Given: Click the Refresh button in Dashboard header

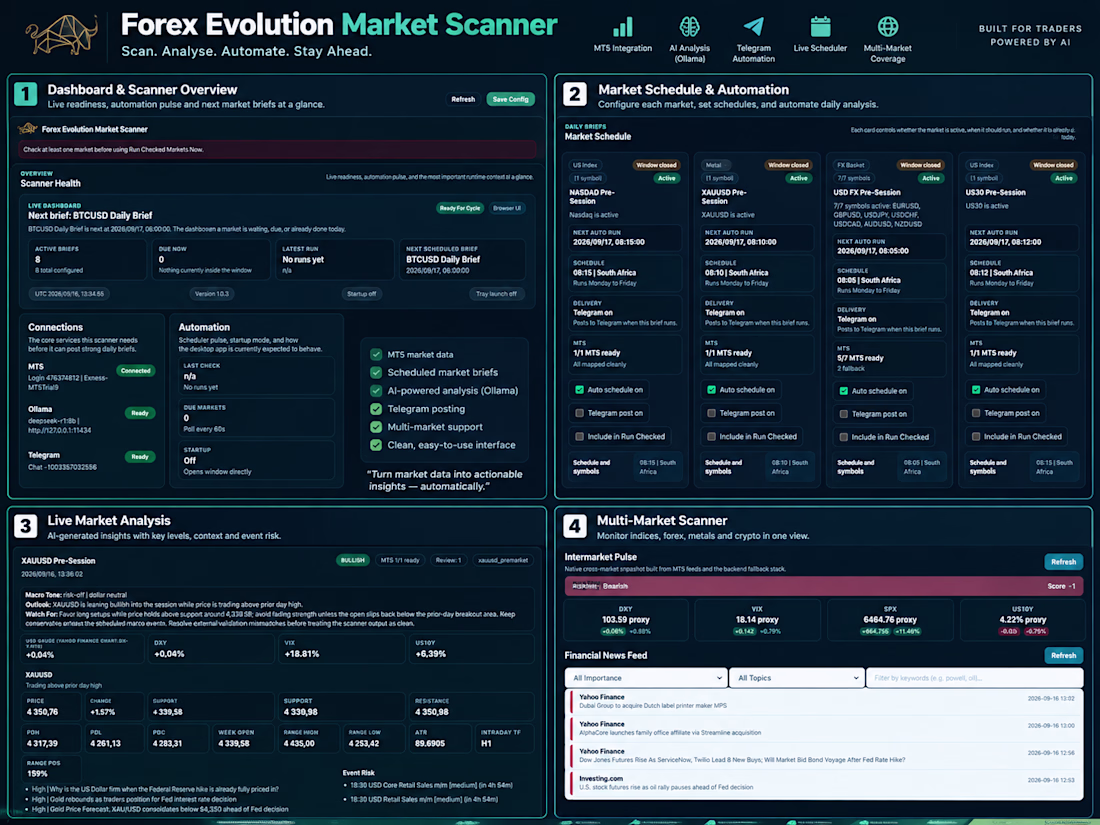Looking at the screenshot, I should (x=463, y=99).
